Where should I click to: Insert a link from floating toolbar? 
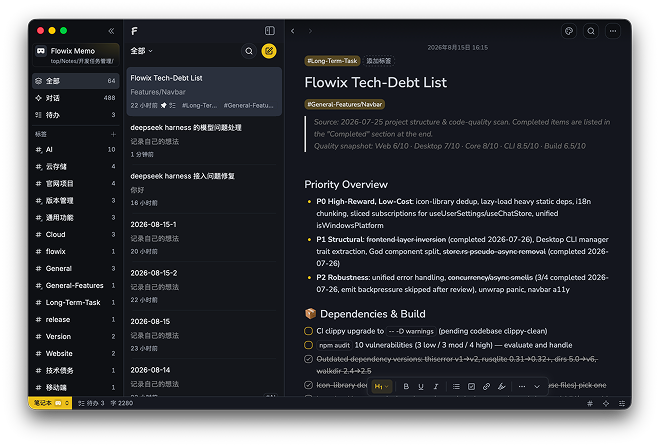pyautogui.click(x=487, y=386)
